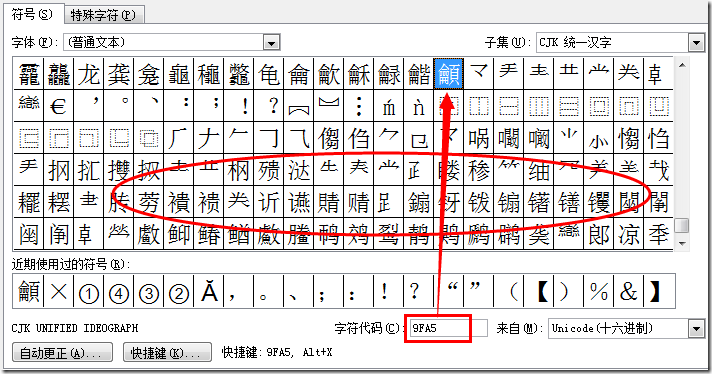712x374 pixels.
Task: Pick the circled ④ from recent symbols
Action: (x=119, y=291)
